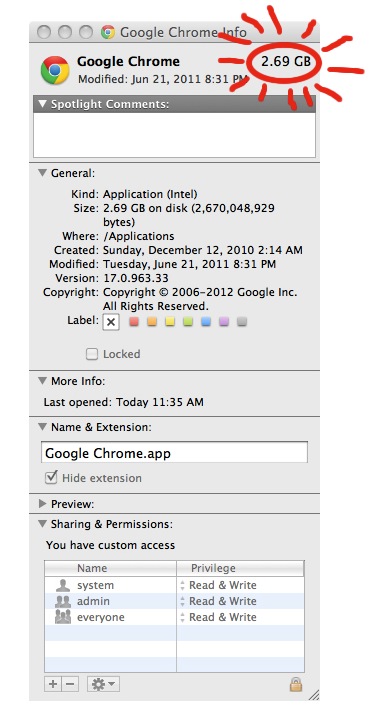The height and width of the screenshot is (718, 377).
Task: Select the no-label X option
Action: 110,322
